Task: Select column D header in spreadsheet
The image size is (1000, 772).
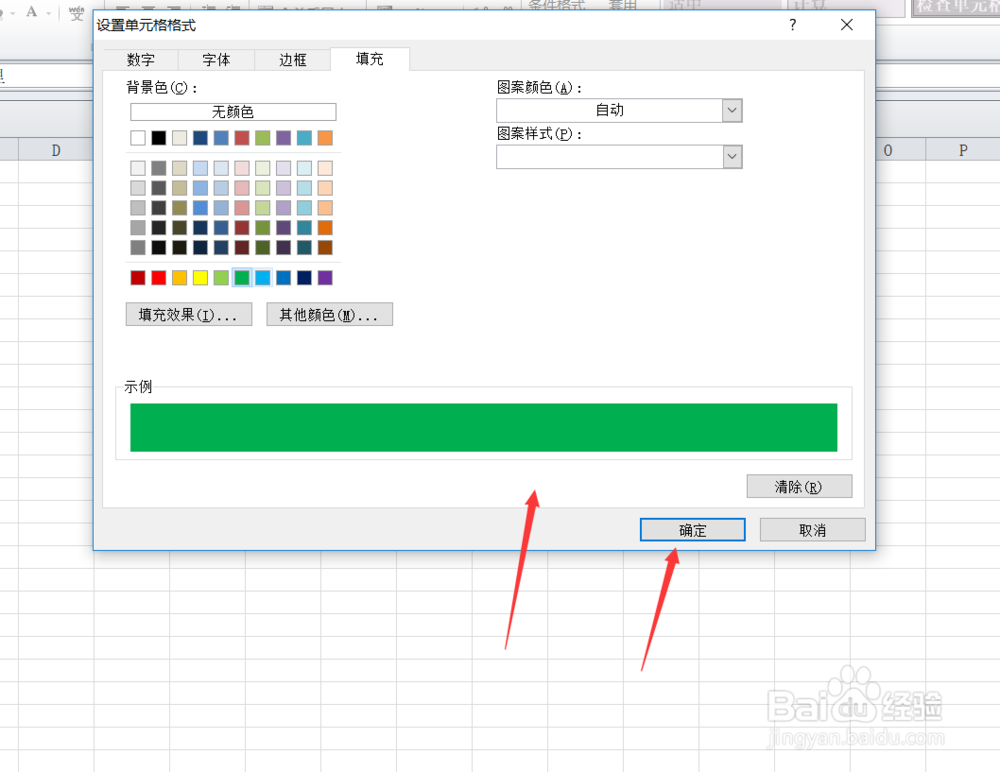Action: (56, 150)
